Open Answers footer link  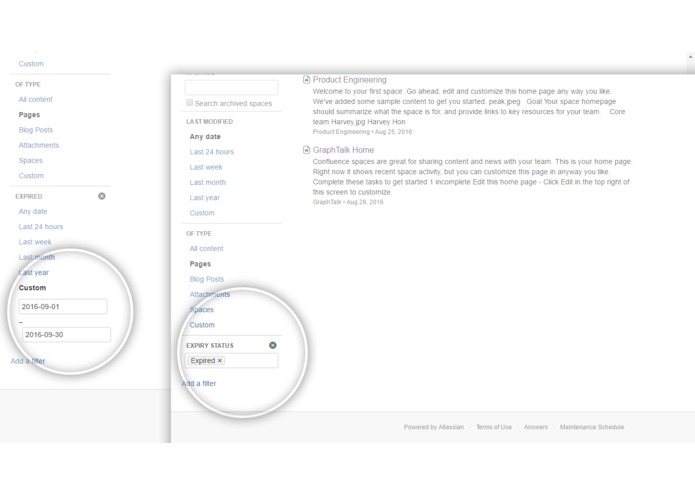[x=535, y=427]
